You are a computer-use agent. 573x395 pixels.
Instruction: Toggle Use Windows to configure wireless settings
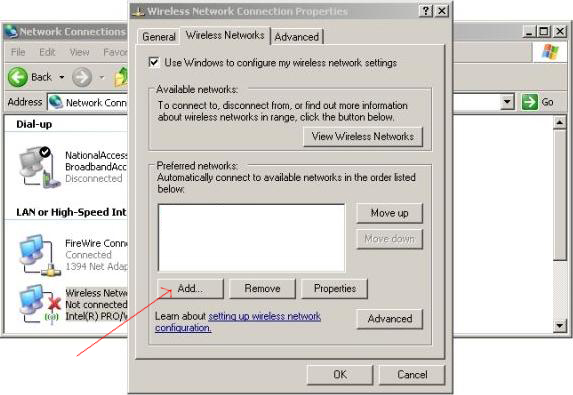coord(154,62)
